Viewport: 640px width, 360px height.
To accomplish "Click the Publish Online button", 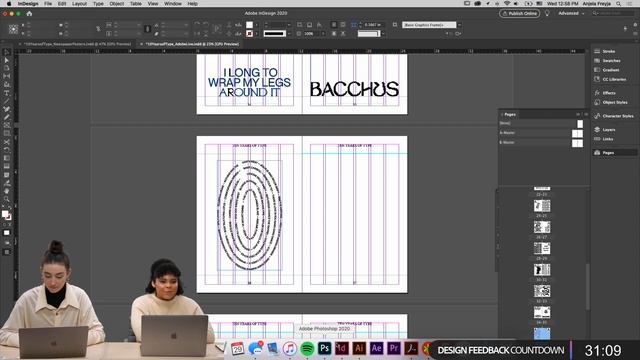I will tap(519, 13).
